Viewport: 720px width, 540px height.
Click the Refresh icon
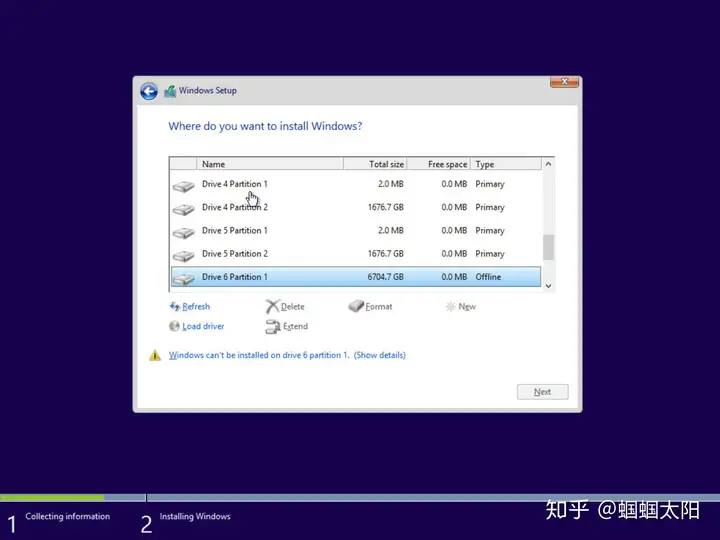click(174, 306)
